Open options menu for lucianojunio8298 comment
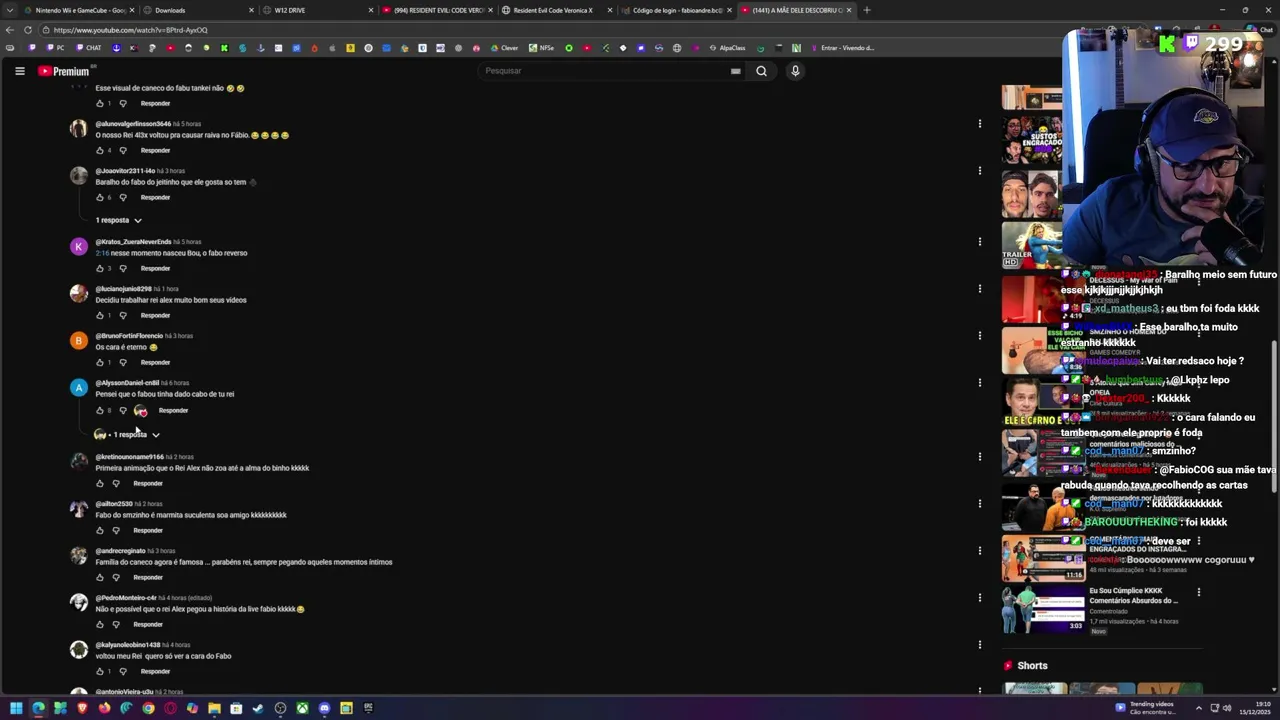Image resolution: width=1280 pixels, height=720 pixels. 980,288
